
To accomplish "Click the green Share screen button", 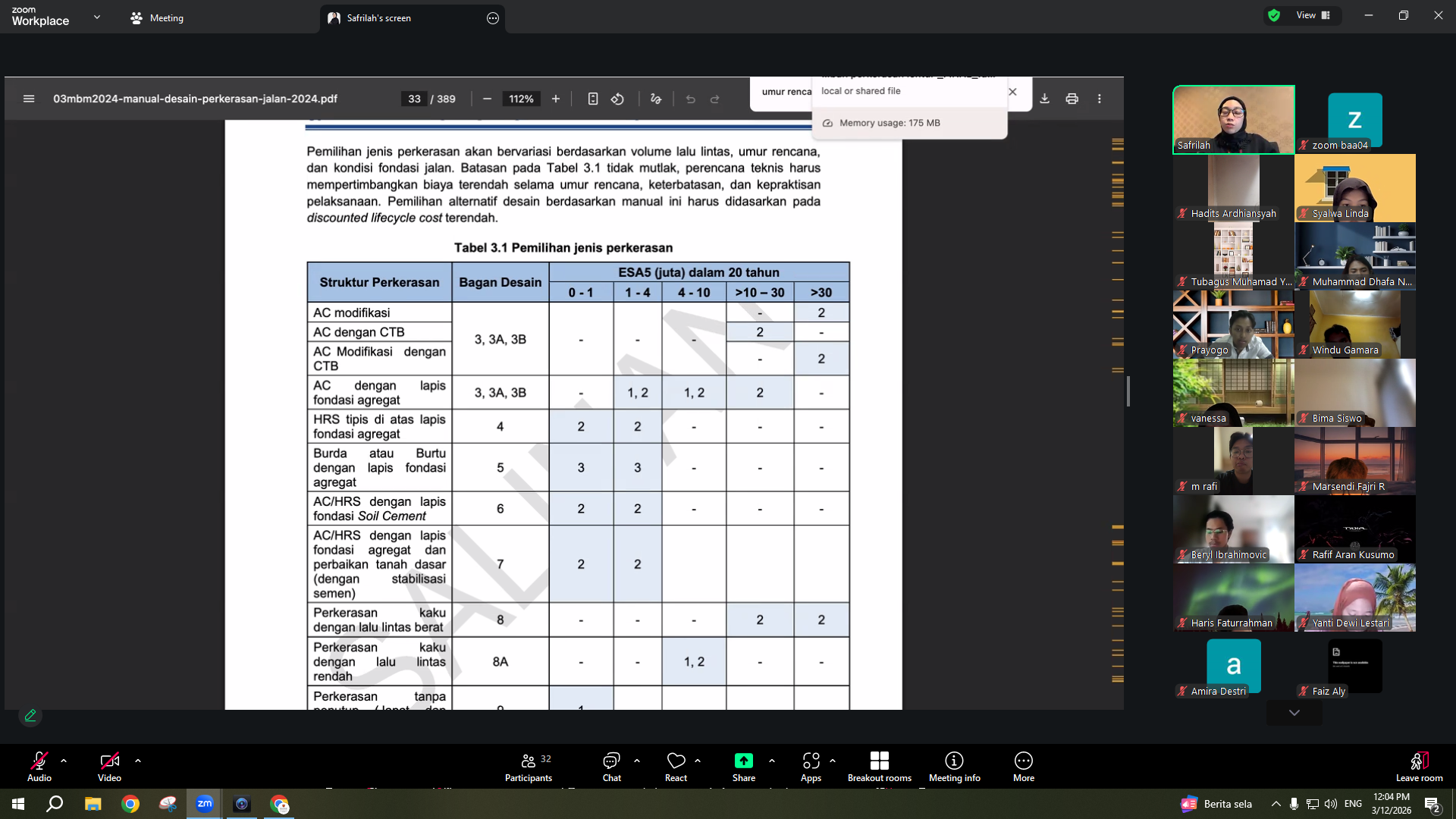I will [x=744, y=766].
